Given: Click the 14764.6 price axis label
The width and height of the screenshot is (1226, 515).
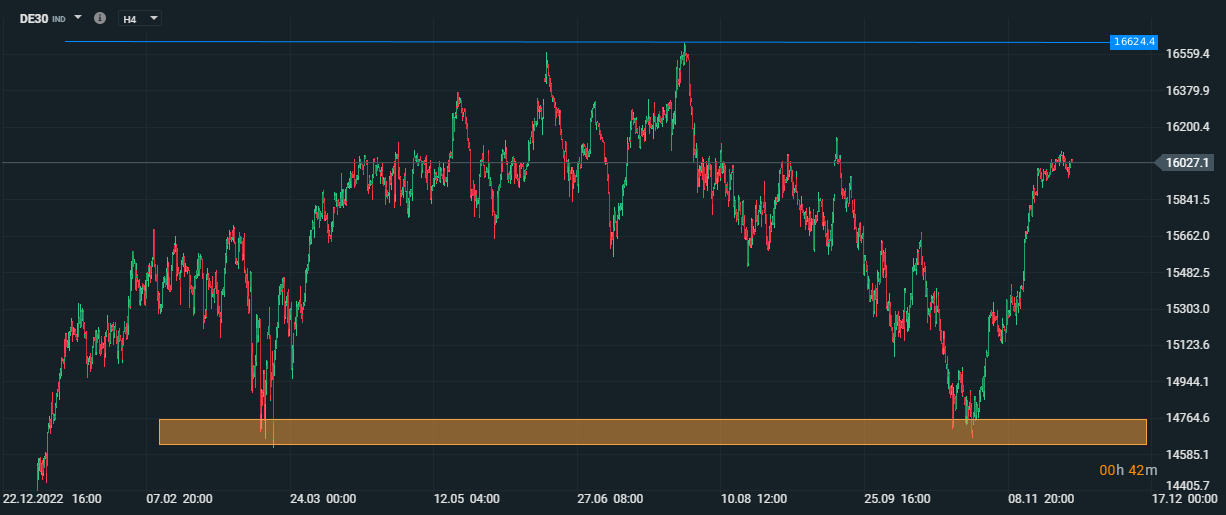Looking at the screenshot, I should pyautogui.click(x=1189, y=418).
